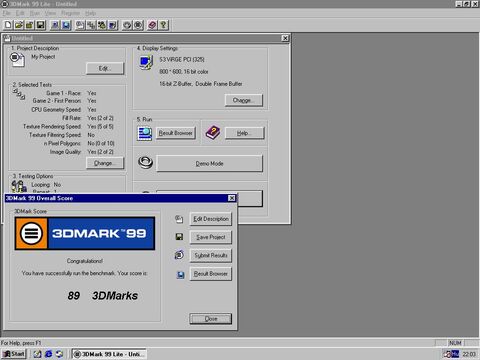Click the Show Desktop quick launch icon

(37, 354)
